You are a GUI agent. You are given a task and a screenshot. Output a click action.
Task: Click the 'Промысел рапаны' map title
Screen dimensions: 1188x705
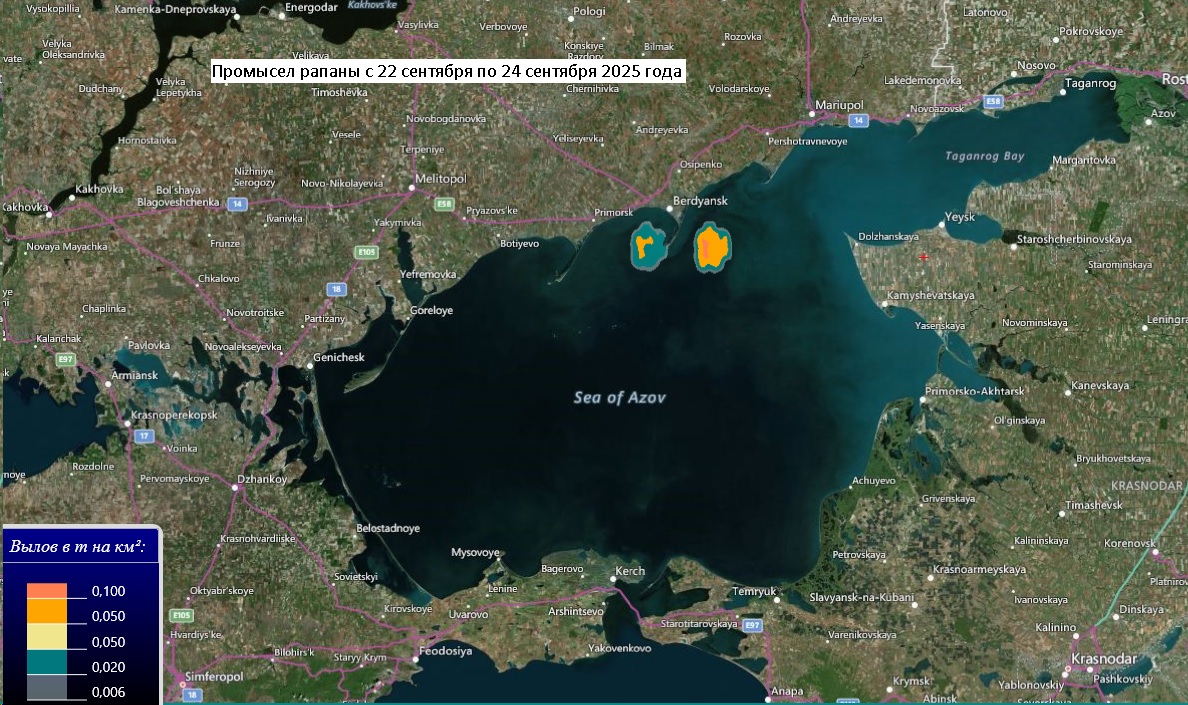coord(448,72)
